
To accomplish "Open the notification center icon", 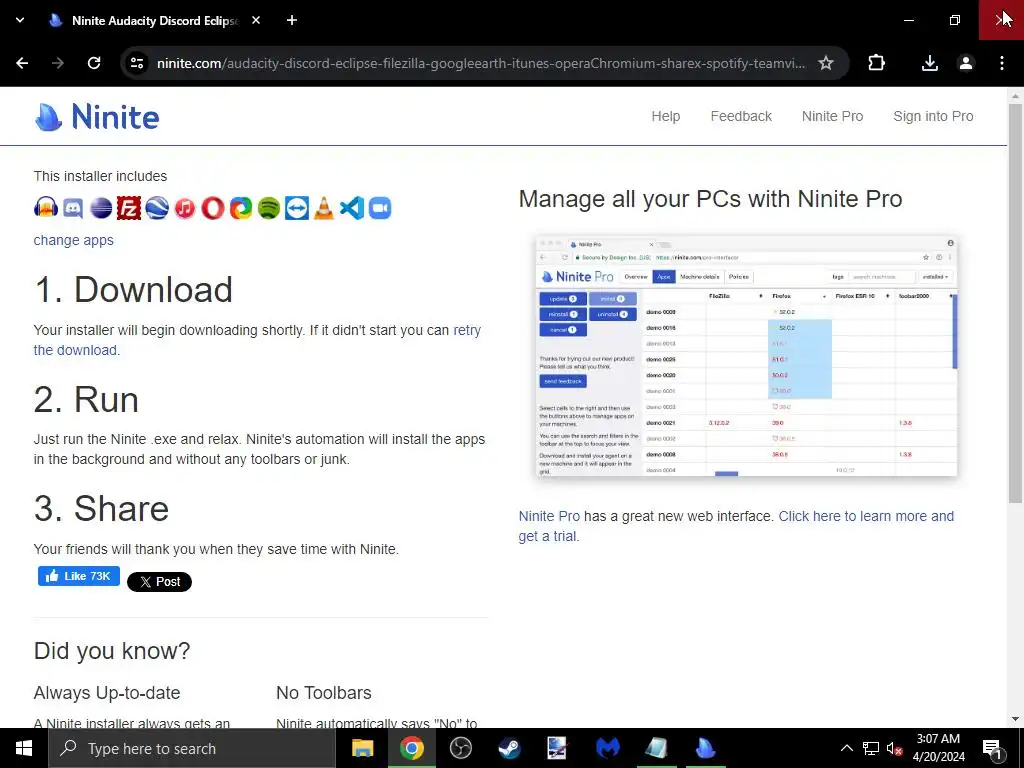I will click(x=993, y=748).
